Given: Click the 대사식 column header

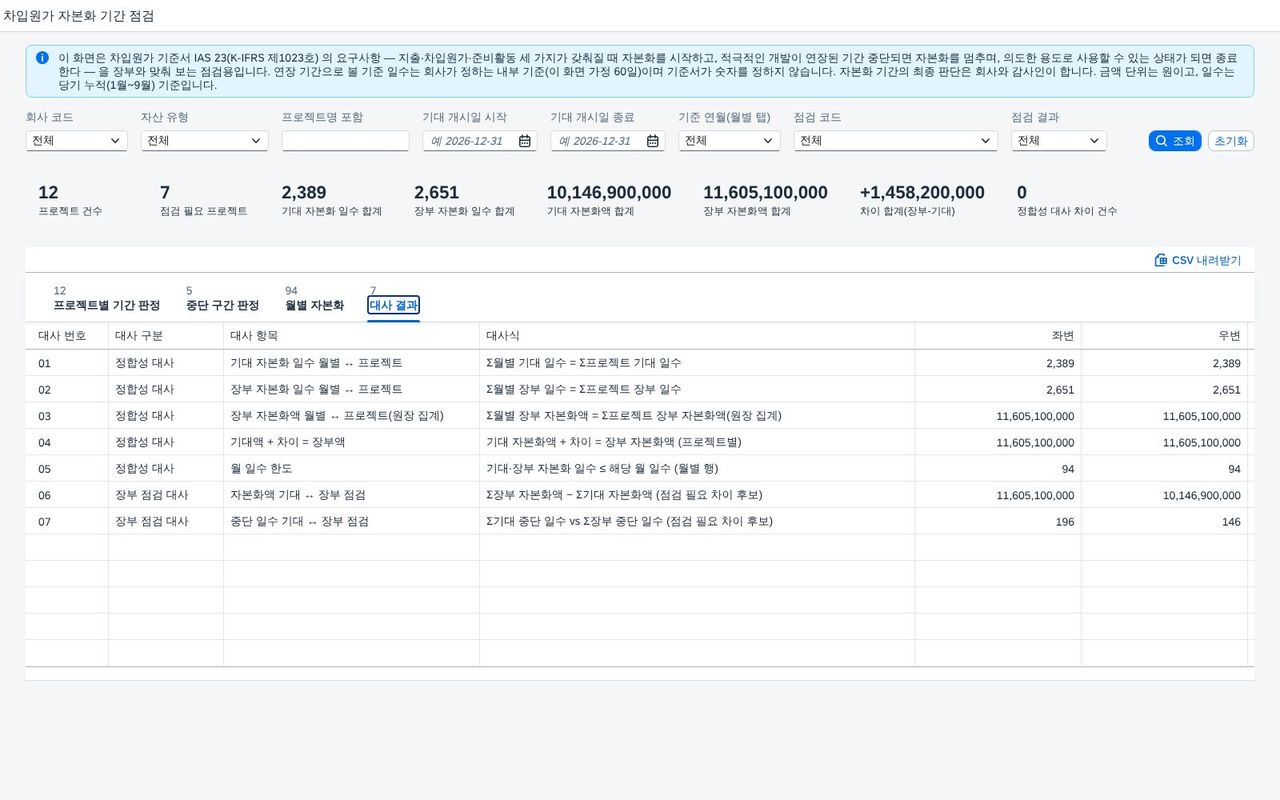Looking at the screenshot, I should coord(697,336).
